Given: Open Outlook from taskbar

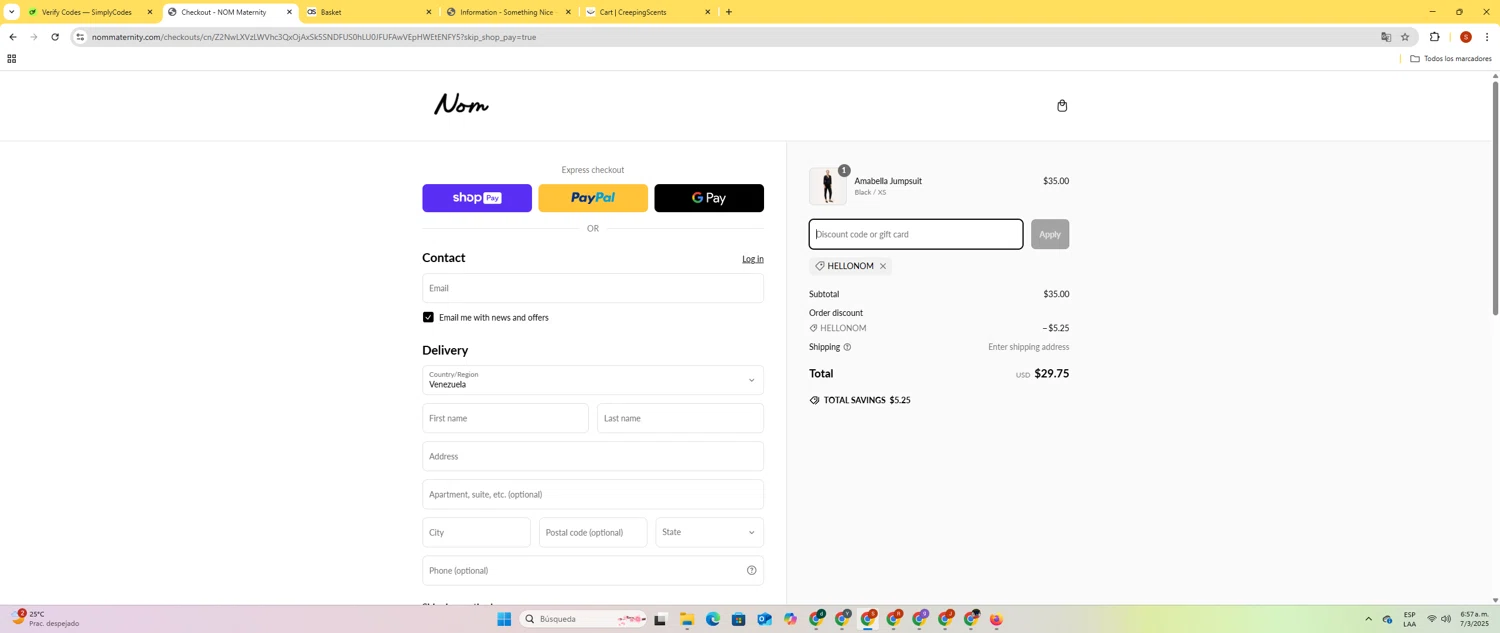Looking at the screenshot, I should pyautogui.click(x=764, y=619).
